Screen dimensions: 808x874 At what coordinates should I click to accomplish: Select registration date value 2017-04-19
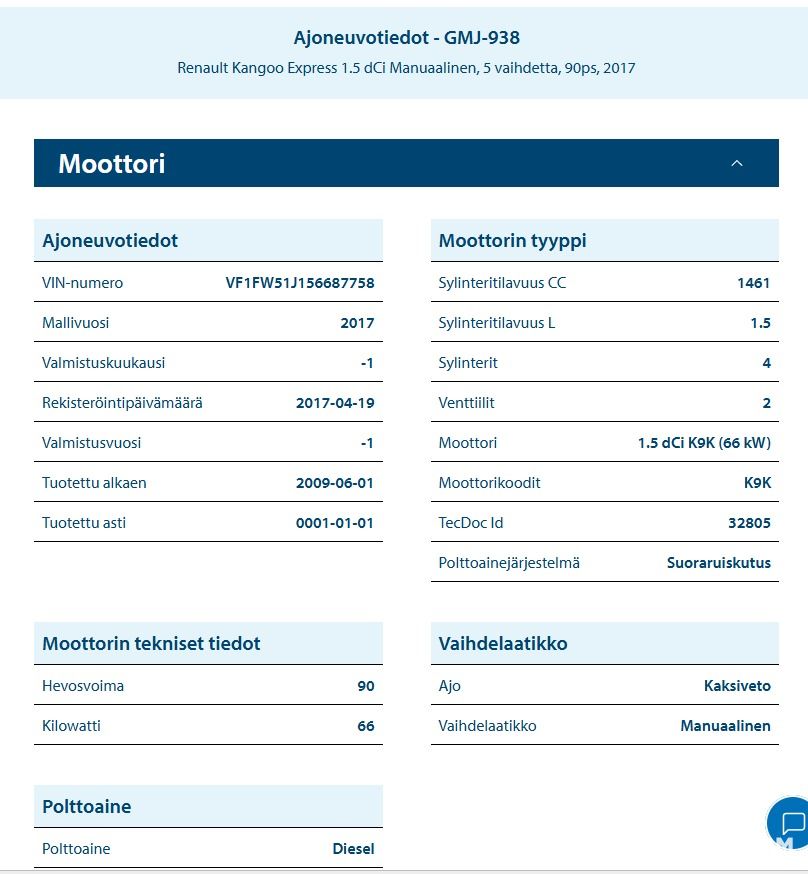pos(335,403)
